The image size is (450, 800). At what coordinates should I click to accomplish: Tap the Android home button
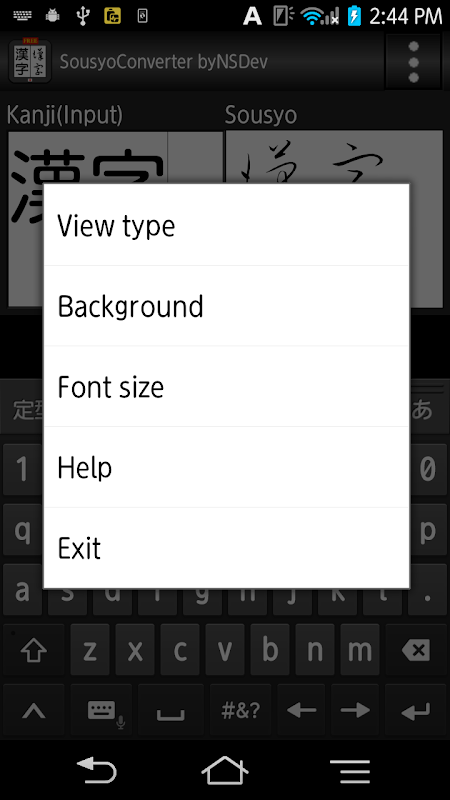pos(224,770)
